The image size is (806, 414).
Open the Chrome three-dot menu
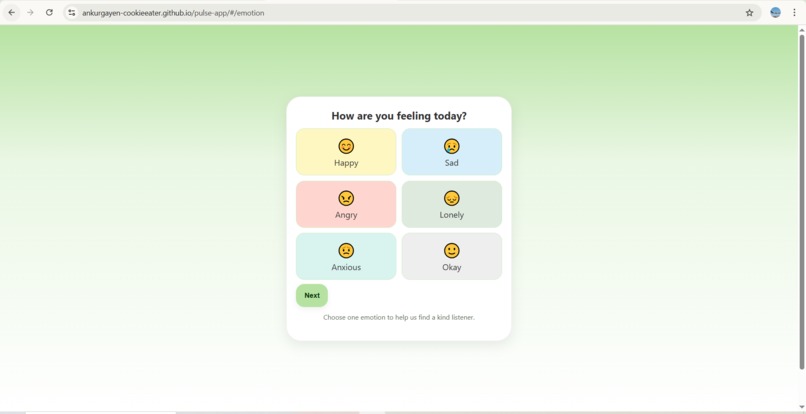point(794,13)
